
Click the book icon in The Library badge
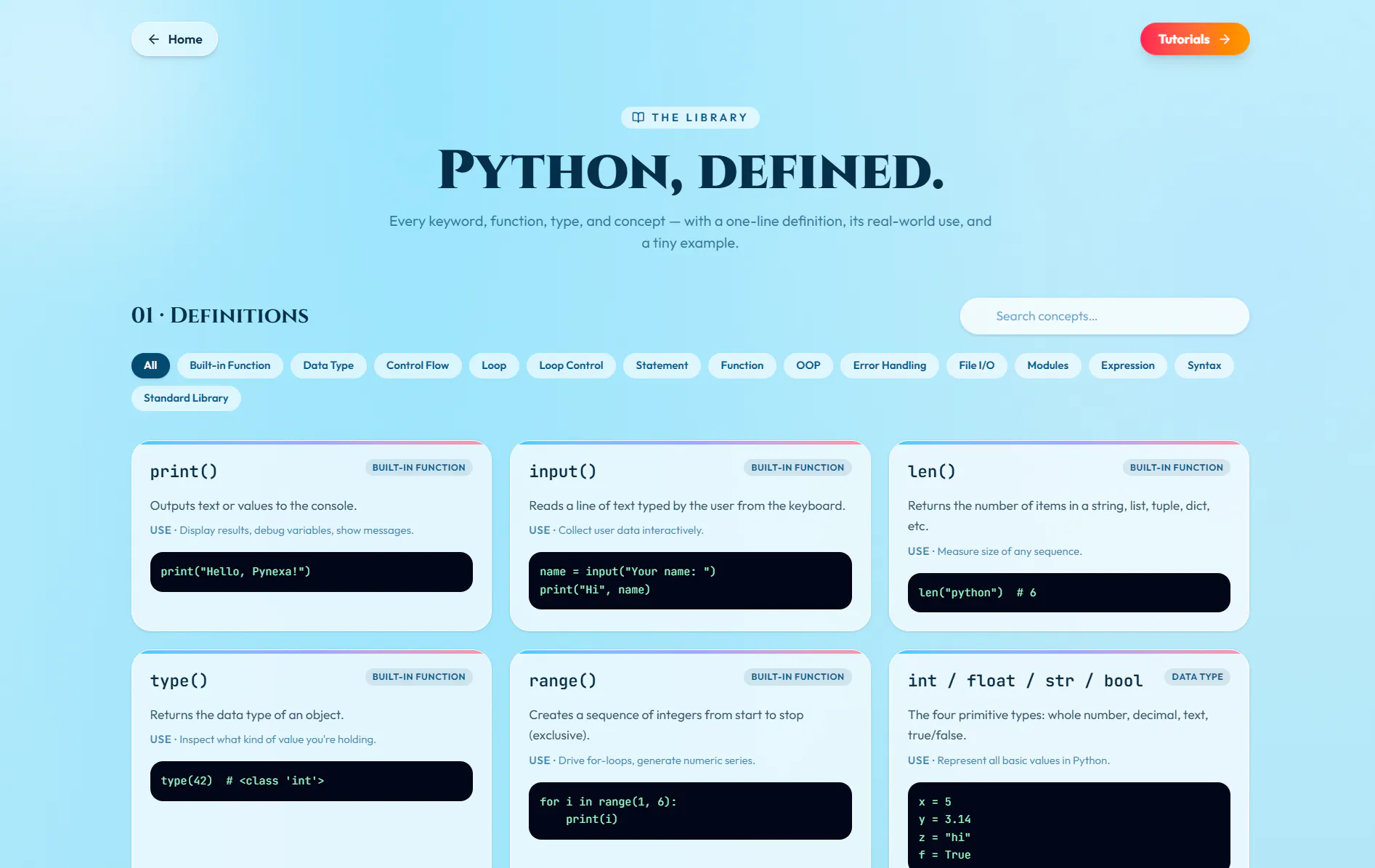638,118
